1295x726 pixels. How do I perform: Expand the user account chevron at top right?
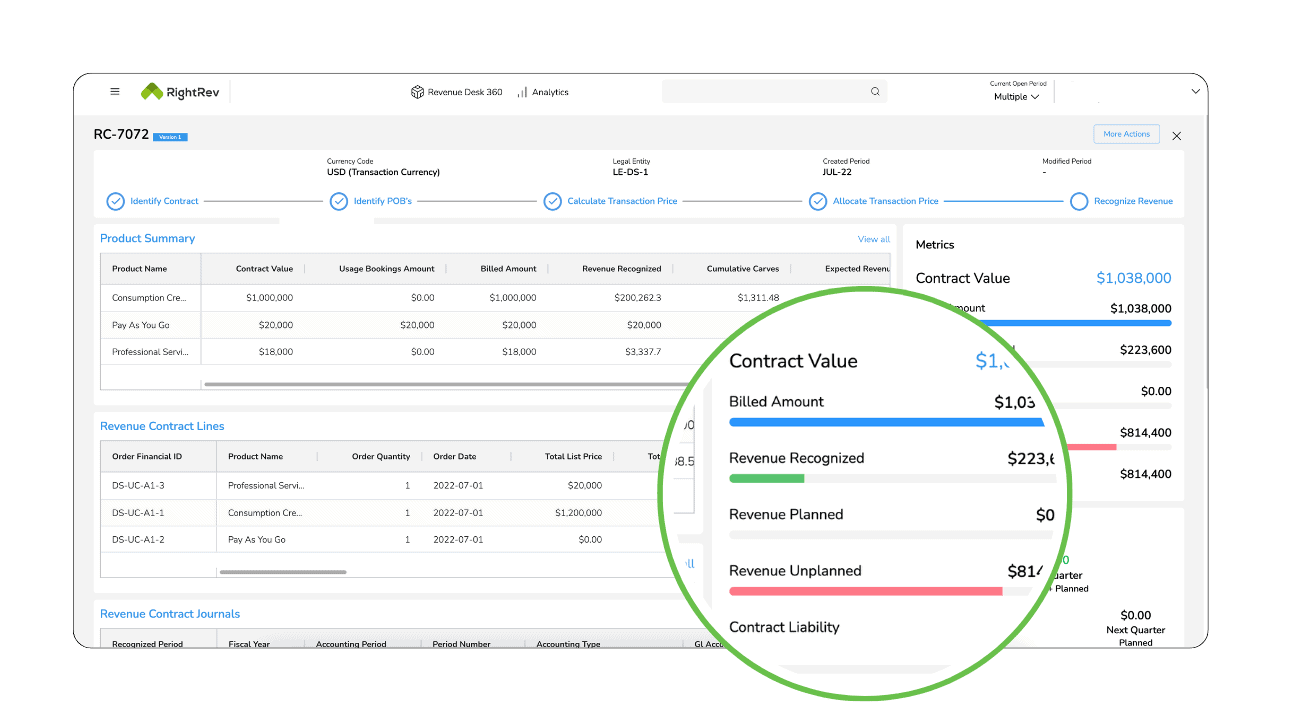coord(1195,92)
